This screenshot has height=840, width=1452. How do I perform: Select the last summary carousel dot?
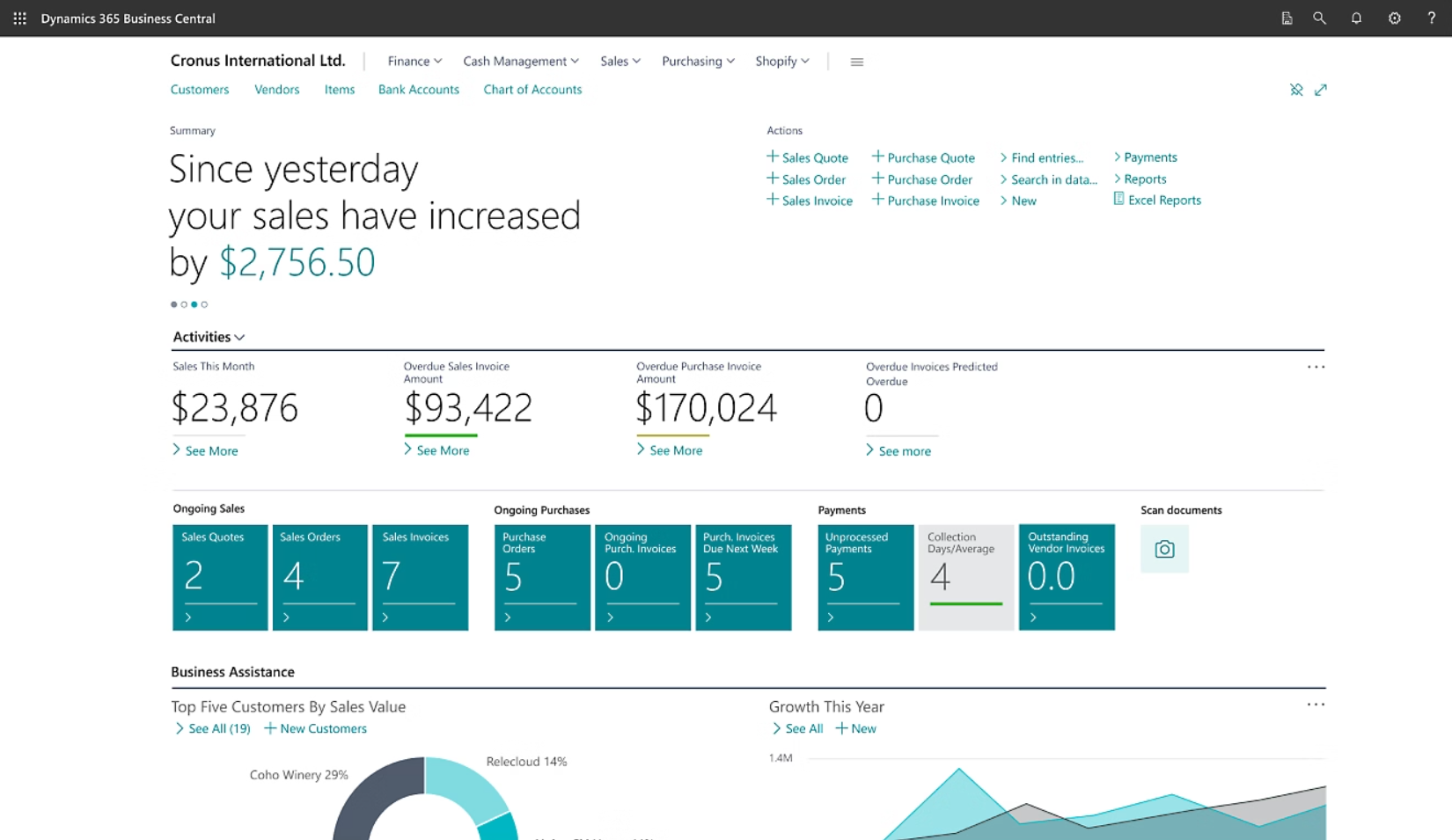pyautogui.click(x=204, y=304)
